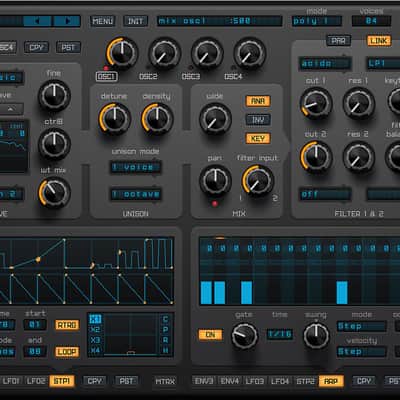Screen dimensions: 400x400
Task: Click the arp swing knob
Action: [316, 336]
